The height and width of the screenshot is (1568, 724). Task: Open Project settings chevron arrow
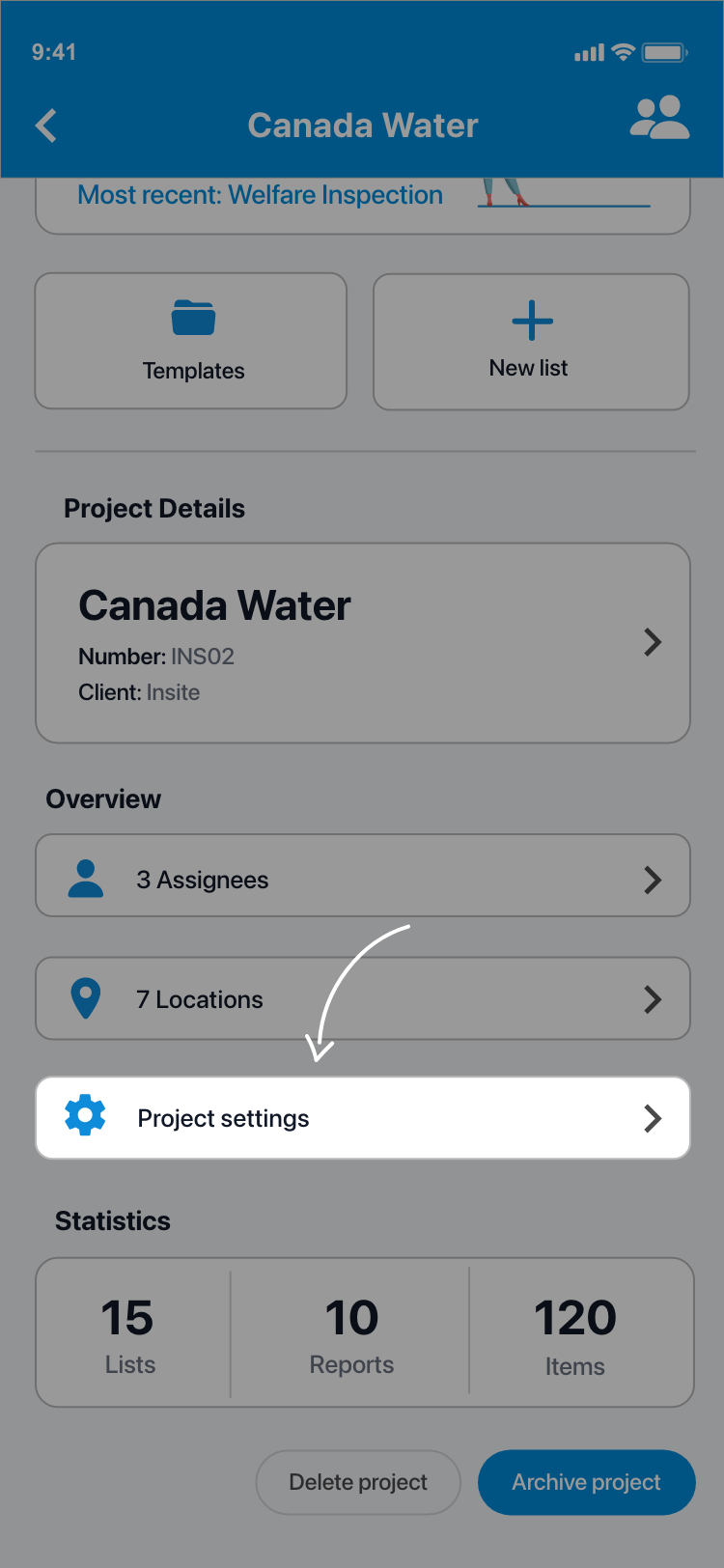pyautogui.click(x=653, y=1118)
